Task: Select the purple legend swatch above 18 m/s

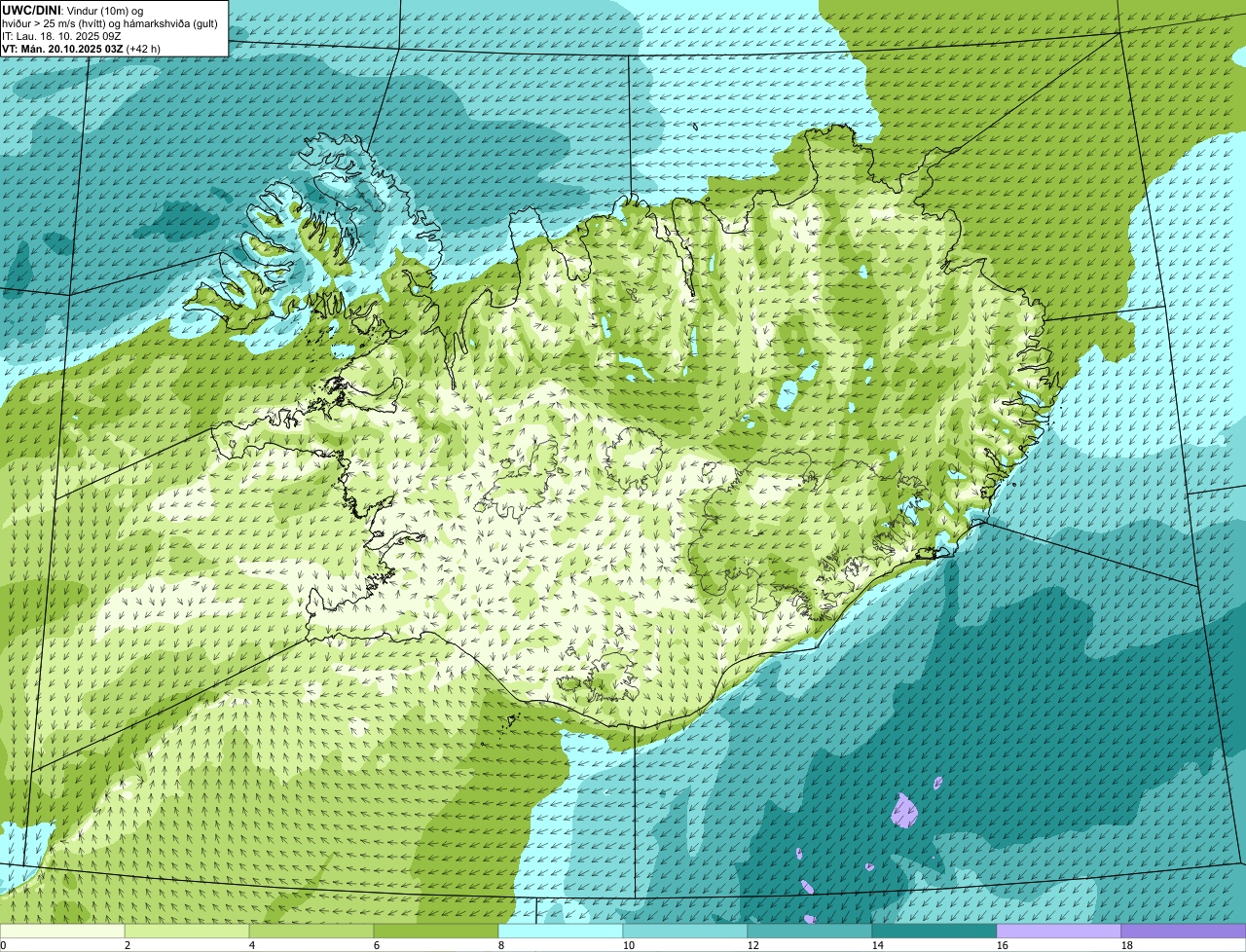Action: (x=1184, y=931)
